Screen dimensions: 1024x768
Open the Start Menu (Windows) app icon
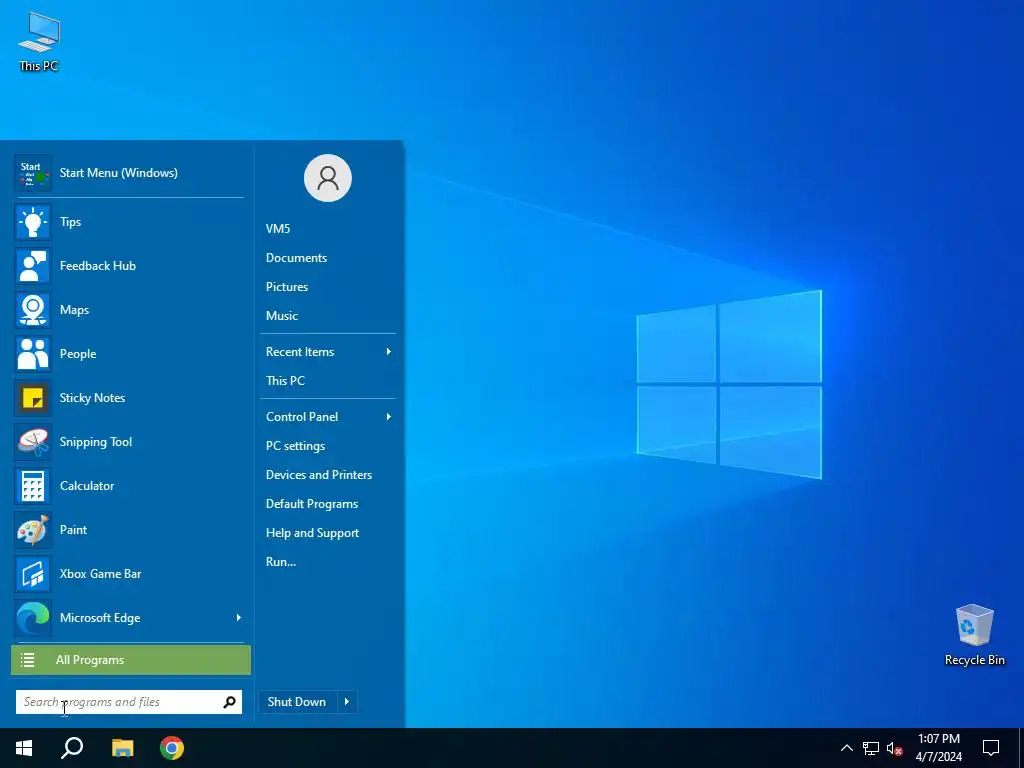coord(33,173)
